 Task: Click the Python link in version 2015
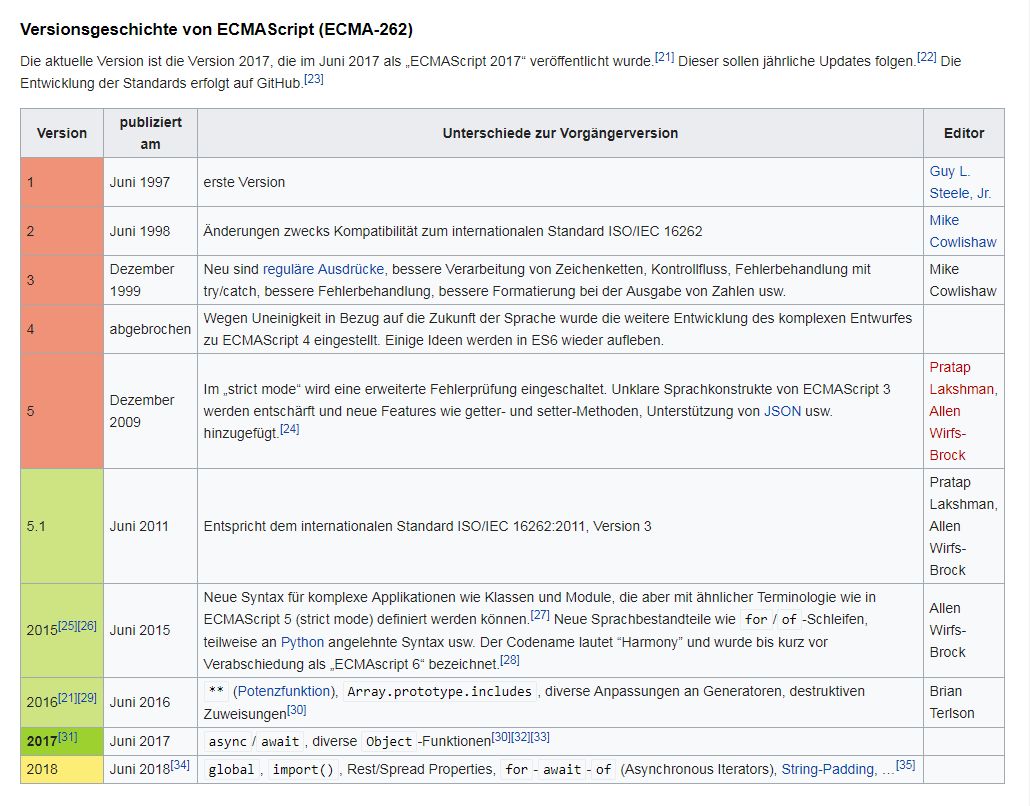pyautogui.click(x=302, y=642)
